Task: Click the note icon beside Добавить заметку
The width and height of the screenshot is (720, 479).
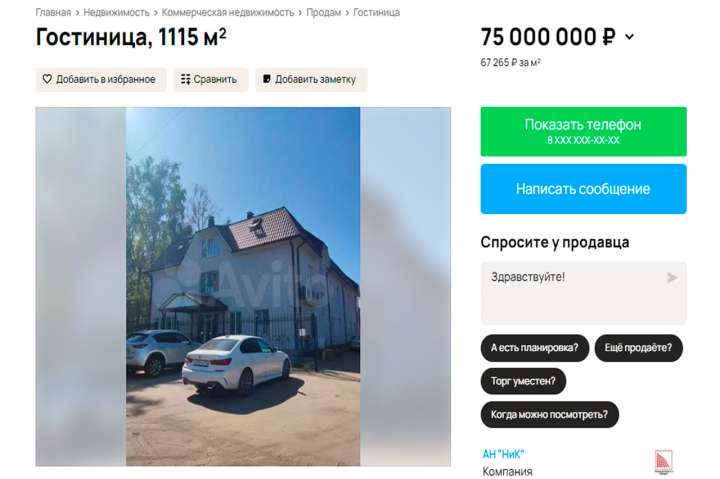Action: click(x=267, y=79)
